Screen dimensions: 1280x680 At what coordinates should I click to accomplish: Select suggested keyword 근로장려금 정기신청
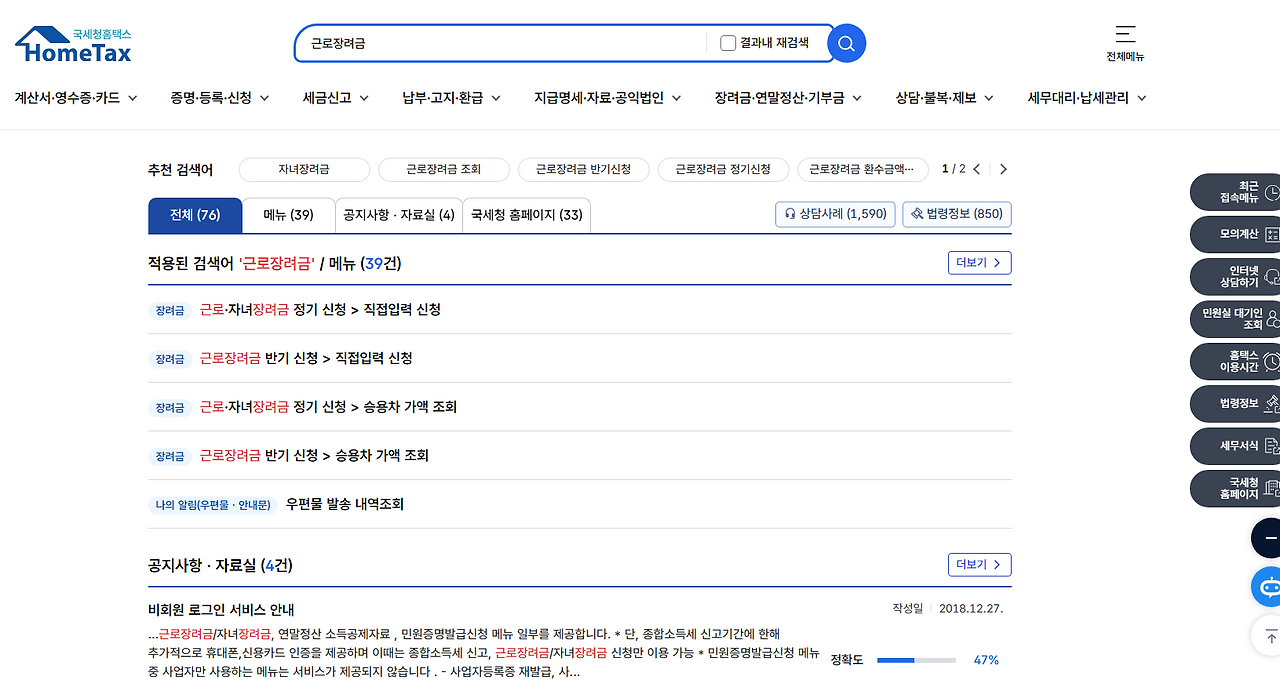pyautogui.click(x=723, y=170)
